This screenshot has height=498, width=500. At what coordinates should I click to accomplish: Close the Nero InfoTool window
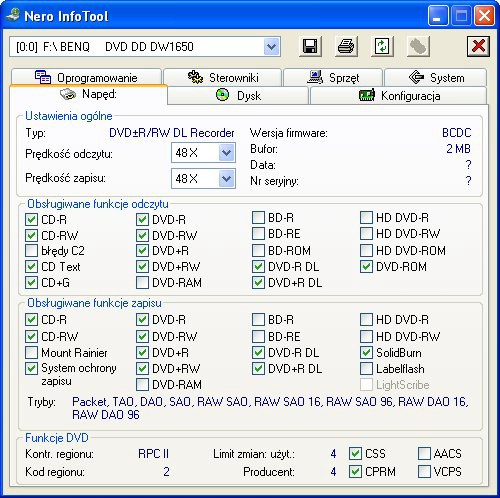click(484, 16)
